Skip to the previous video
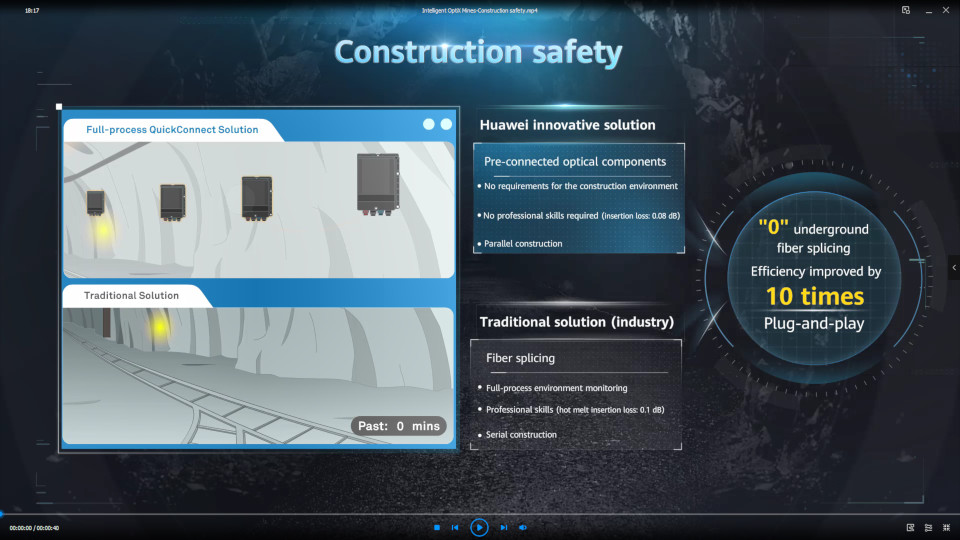960x540 pixels. pos(455,527)
